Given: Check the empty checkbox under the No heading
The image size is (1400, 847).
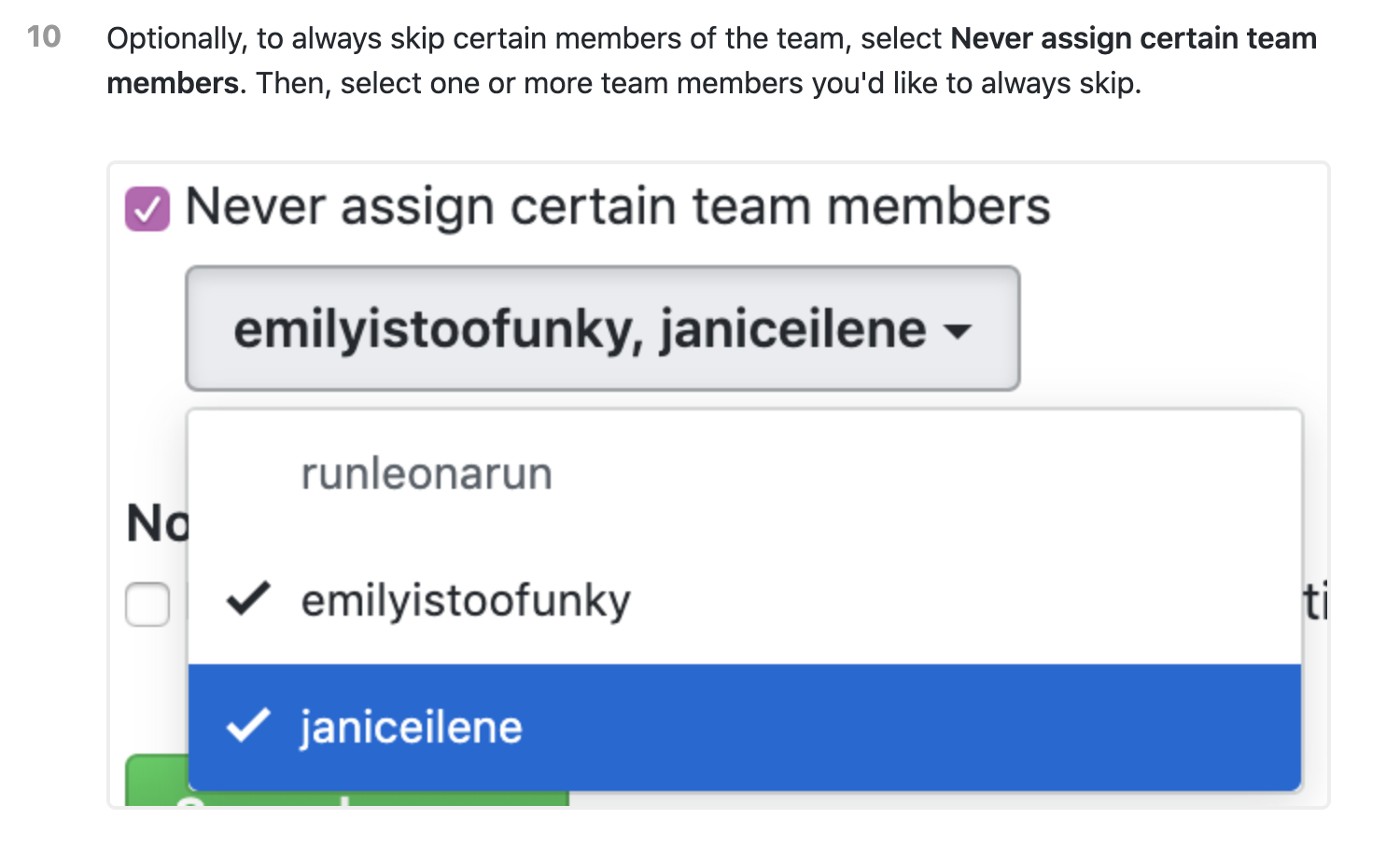Looking at the screenshot, I should 147,605.
